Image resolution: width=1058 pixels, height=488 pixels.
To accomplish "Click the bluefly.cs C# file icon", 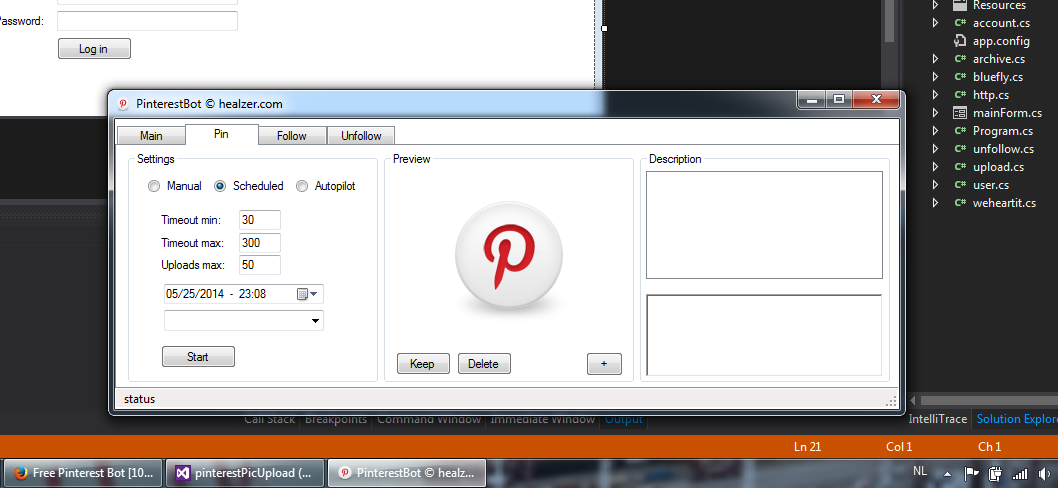I will pos(960,77).
